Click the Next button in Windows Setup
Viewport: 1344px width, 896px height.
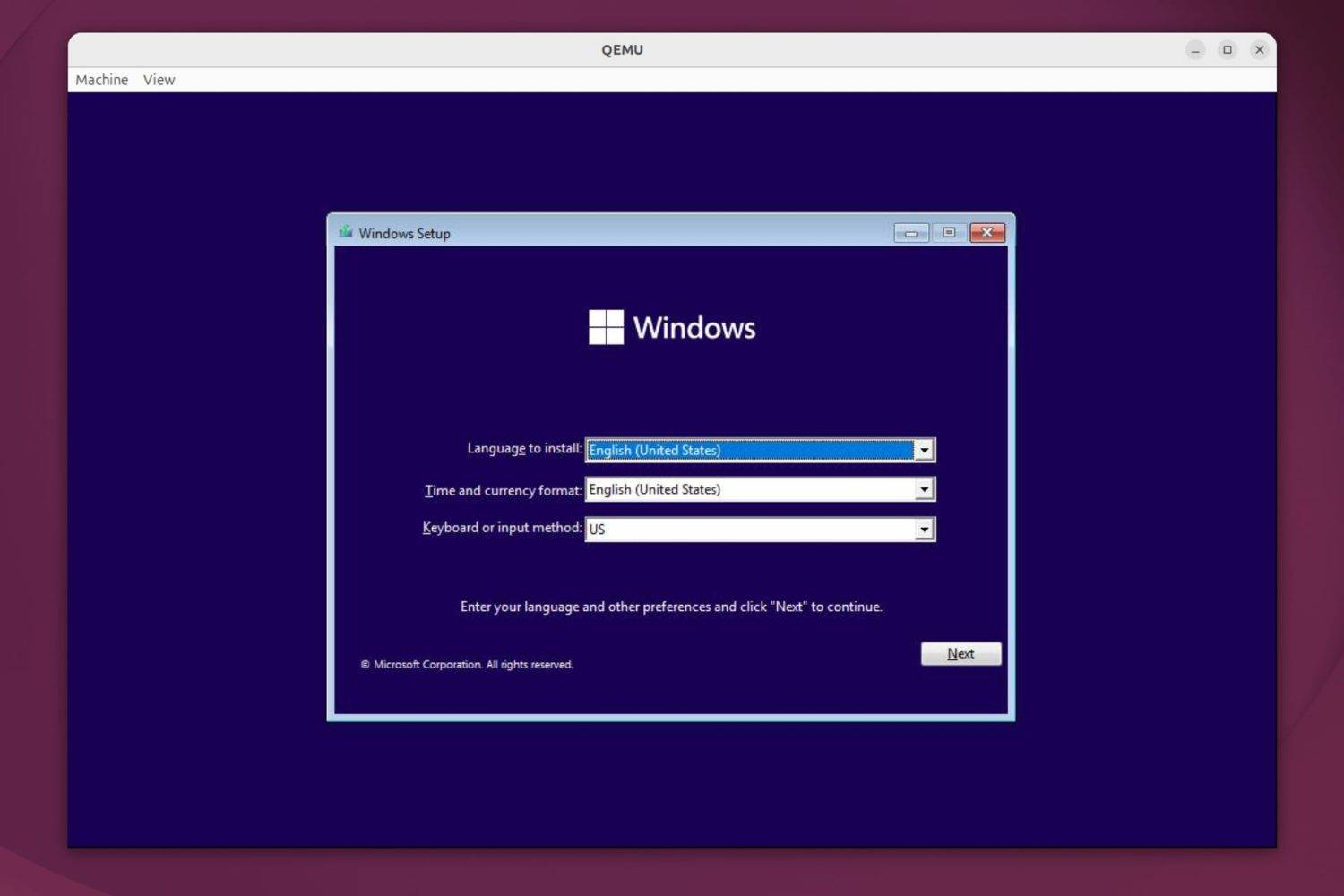pyautogui.click(x=961, y=654)
